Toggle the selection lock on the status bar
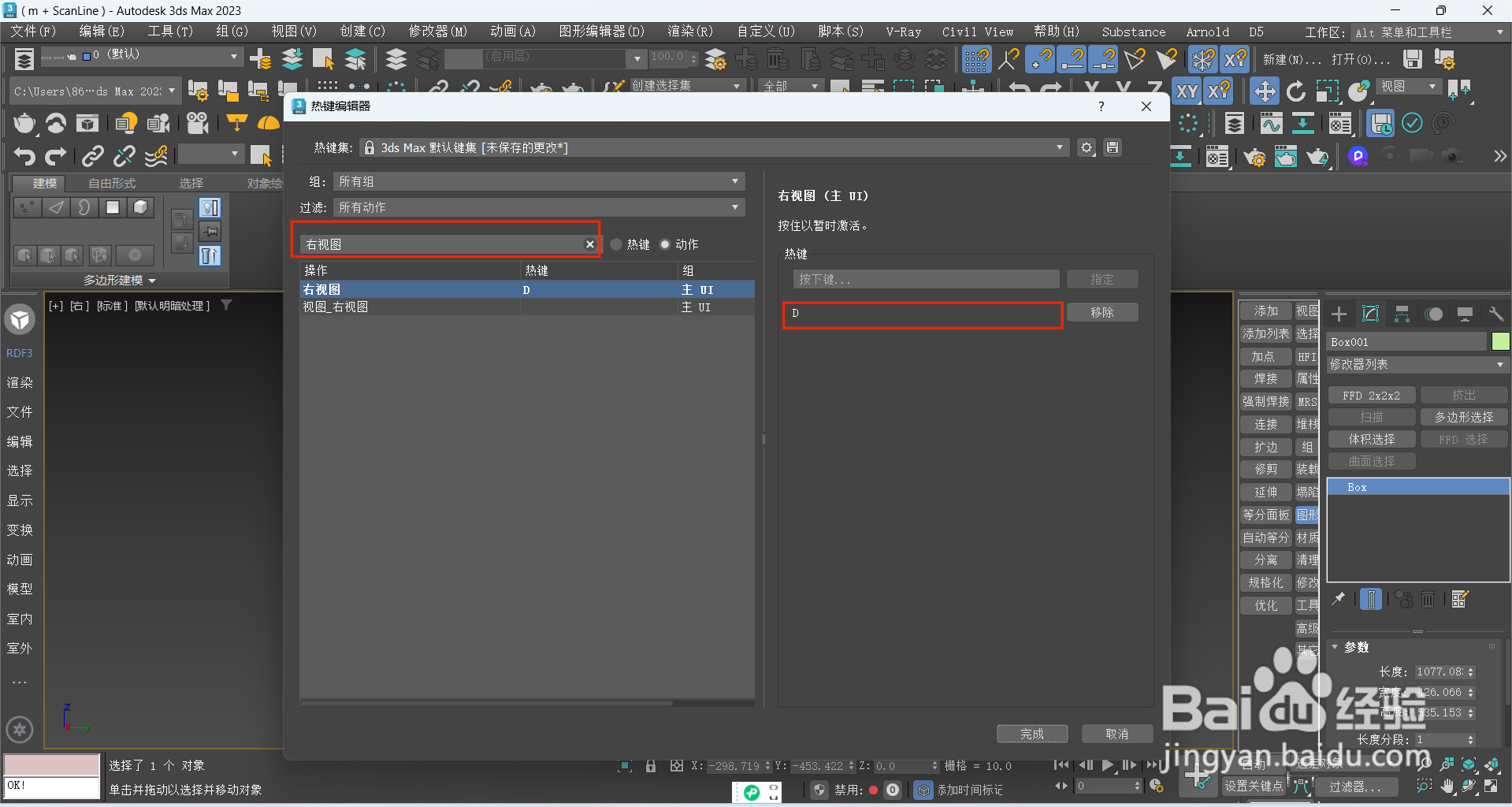Viewport: 1512px width, 807px height. click(650, 765)
